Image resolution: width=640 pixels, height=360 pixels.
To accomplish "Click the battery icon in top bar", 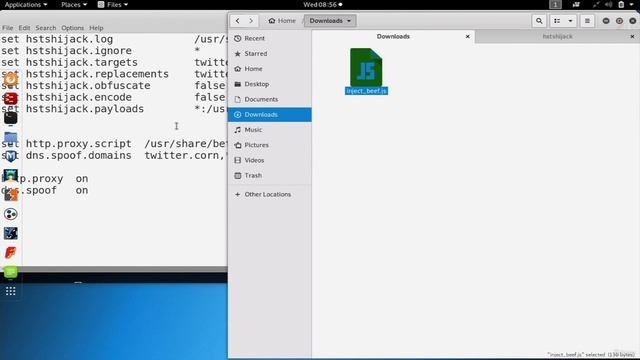I will pyautogui.click(x=621, y=4).
